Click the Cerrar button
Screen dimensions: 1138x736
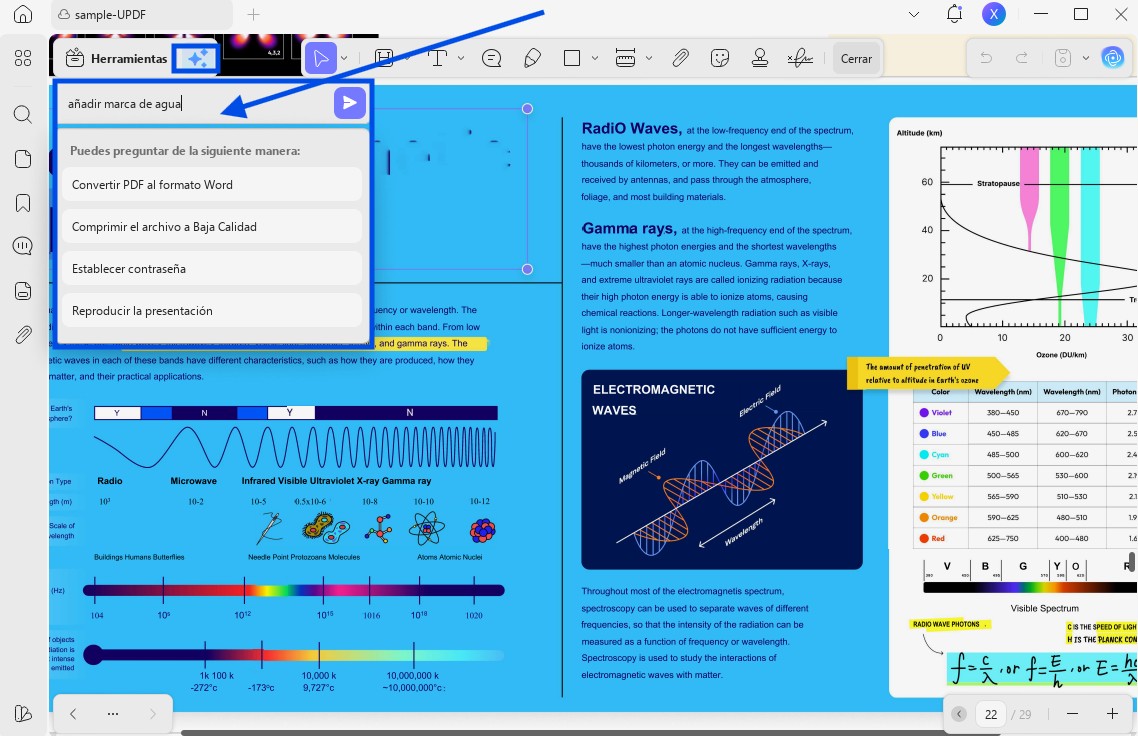pos(857,58)
